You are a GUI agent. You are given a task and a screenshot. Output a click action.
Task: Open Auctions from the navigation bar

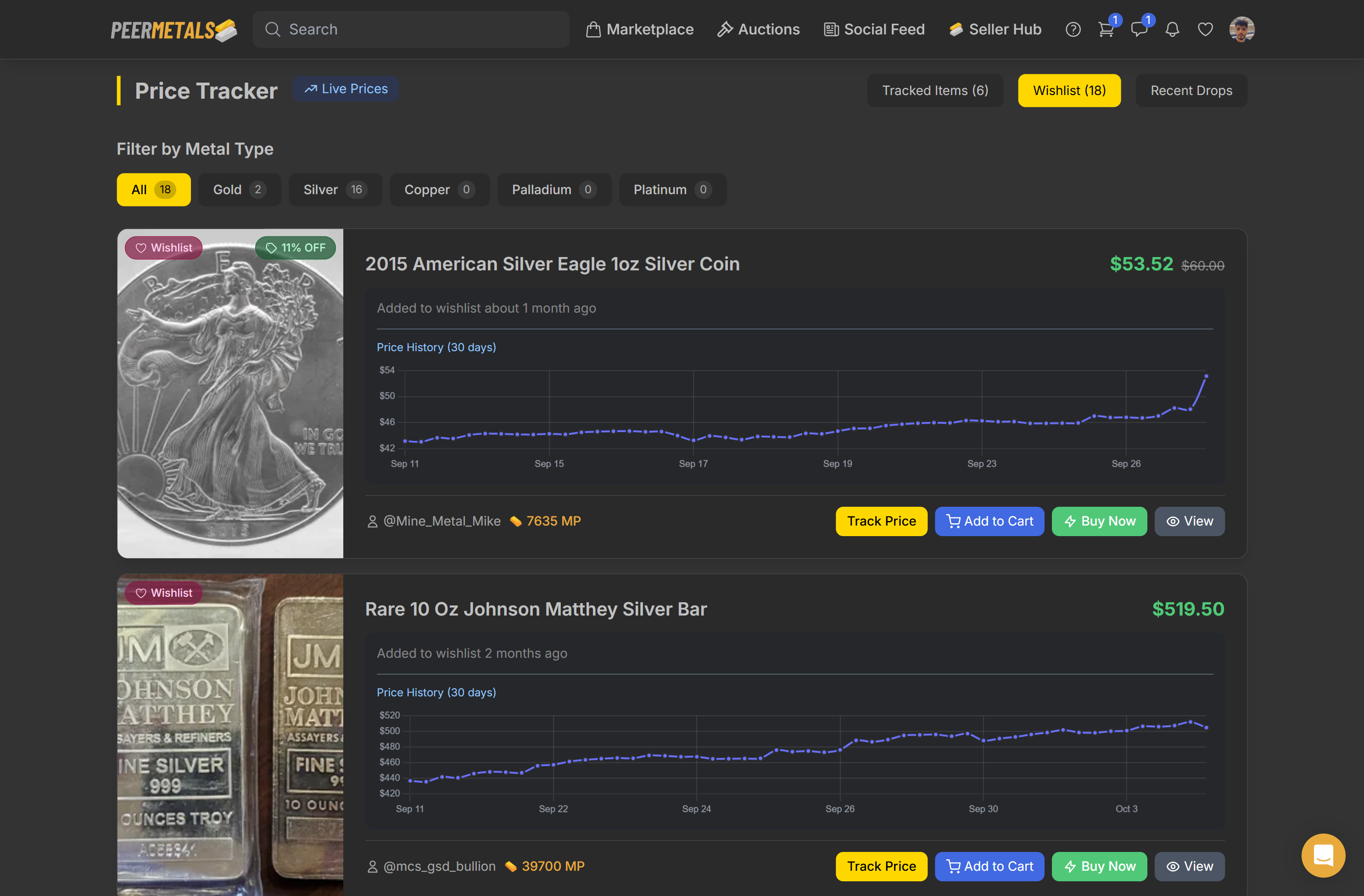(x=758, y=29)
